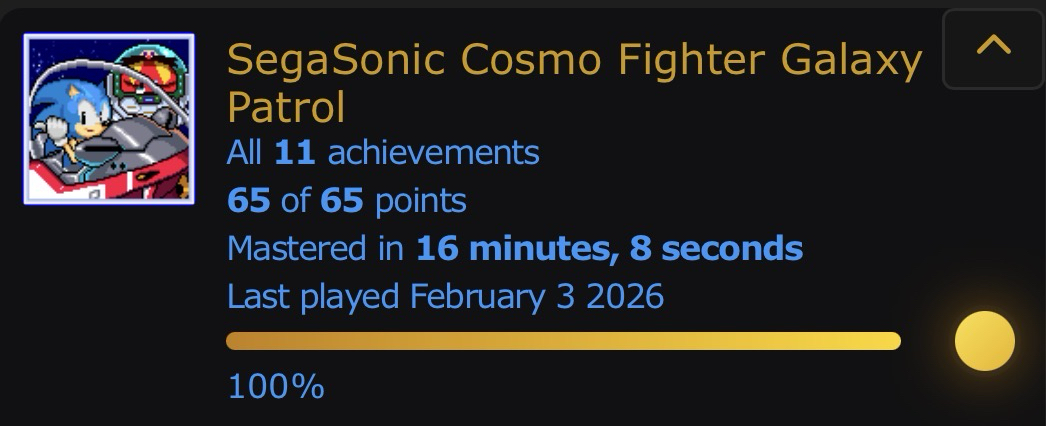1046x426 pixels.
Task: Select the Mastered in time line
Action: pos(514,247)
